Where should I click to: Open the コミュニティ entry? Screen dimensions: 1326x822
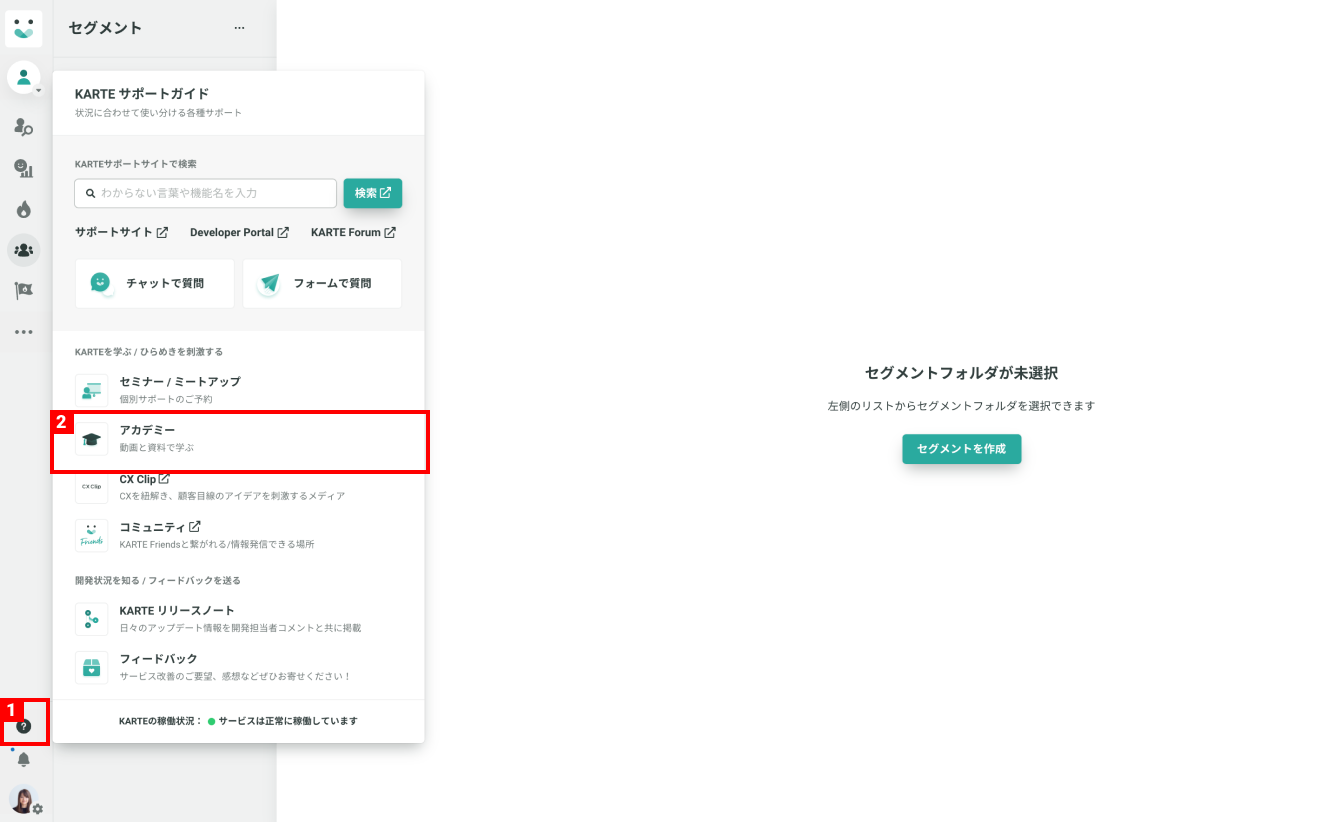(x=239, y=535)
